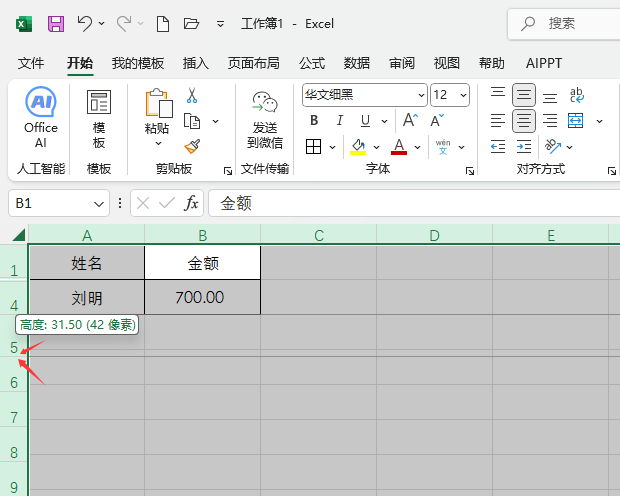Click the Save icon in title bar

coord(56,24)
